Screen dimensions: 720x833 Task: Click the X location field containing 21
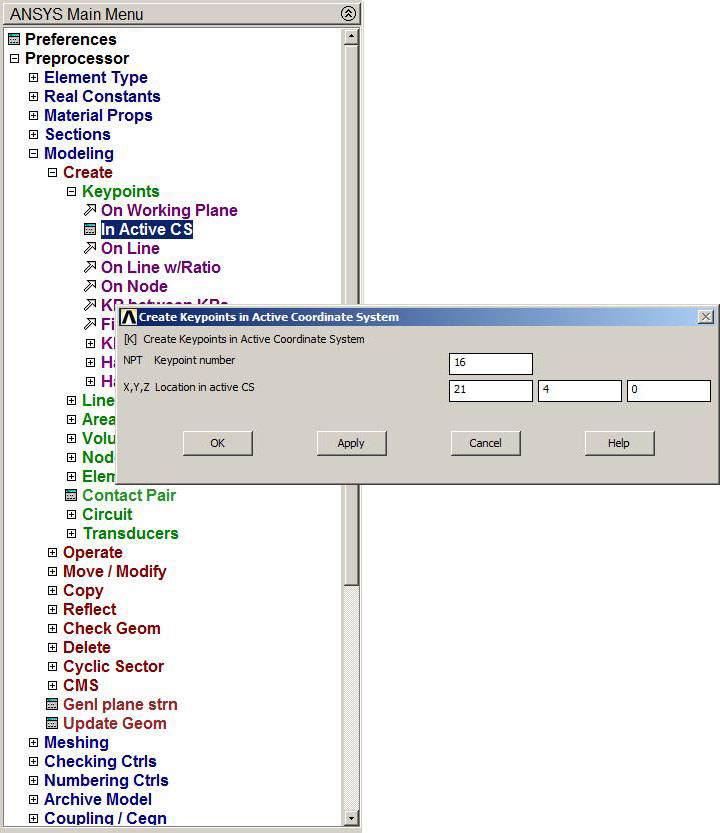(490, 390)
